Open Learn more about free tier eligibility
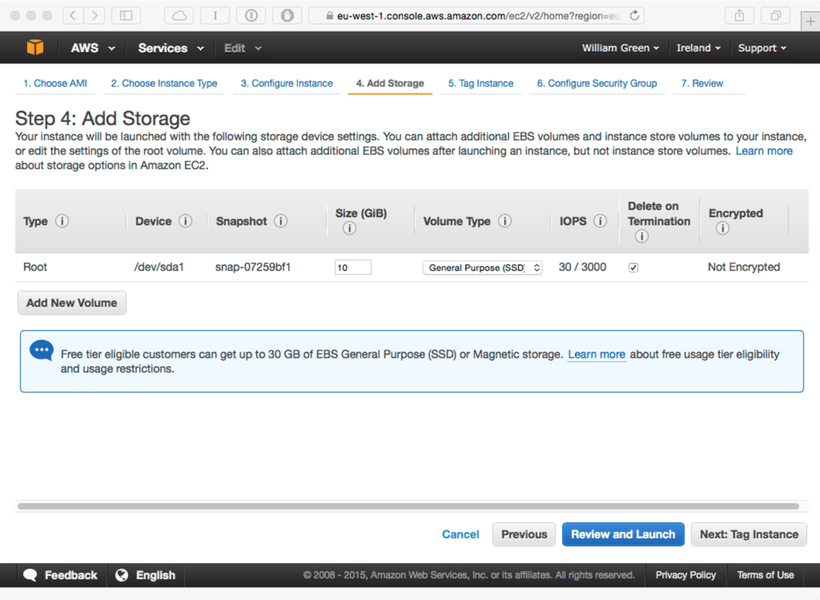The image size is (820, 600). point(596,354)
